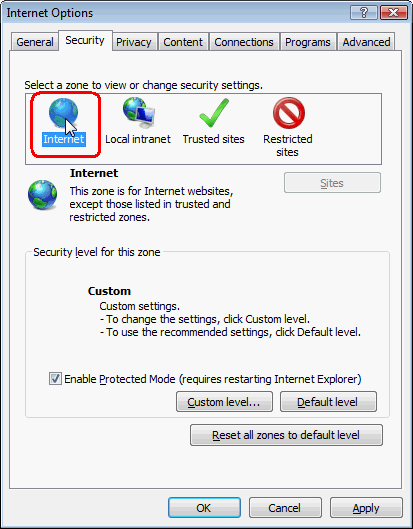Go to the Content tab
The height and width of the screenshot is (529, 413).
pos(183,42)
